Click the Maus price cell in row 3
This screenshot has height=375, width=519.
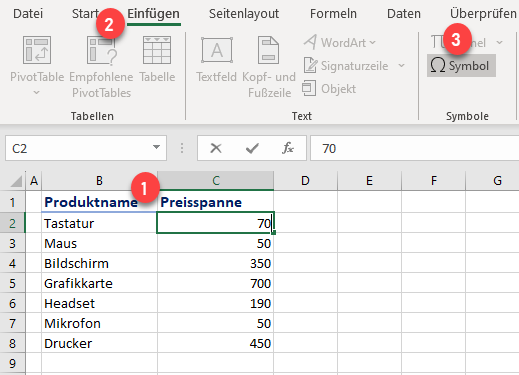[216, 243]
